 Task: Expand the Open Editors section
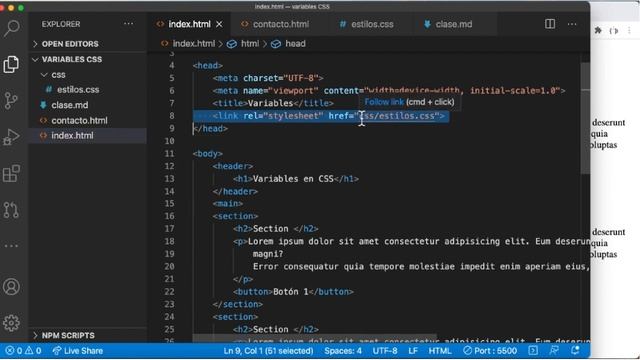tap(70, 44)
